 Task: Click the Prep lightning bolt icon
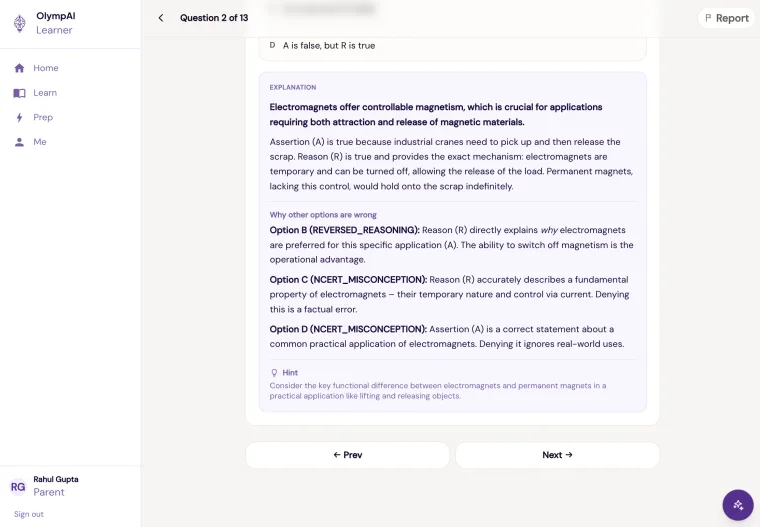(x=19, y=117)
